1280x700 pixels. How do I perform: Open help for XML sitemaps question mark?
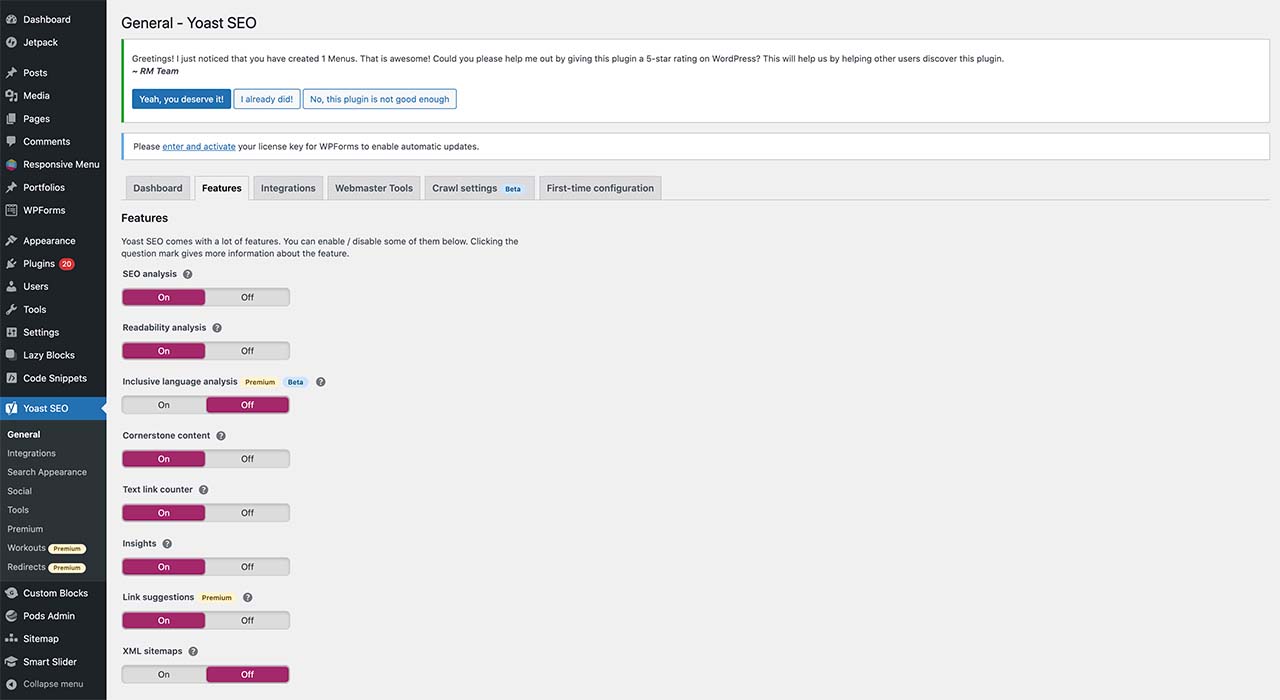click(193, 651)
